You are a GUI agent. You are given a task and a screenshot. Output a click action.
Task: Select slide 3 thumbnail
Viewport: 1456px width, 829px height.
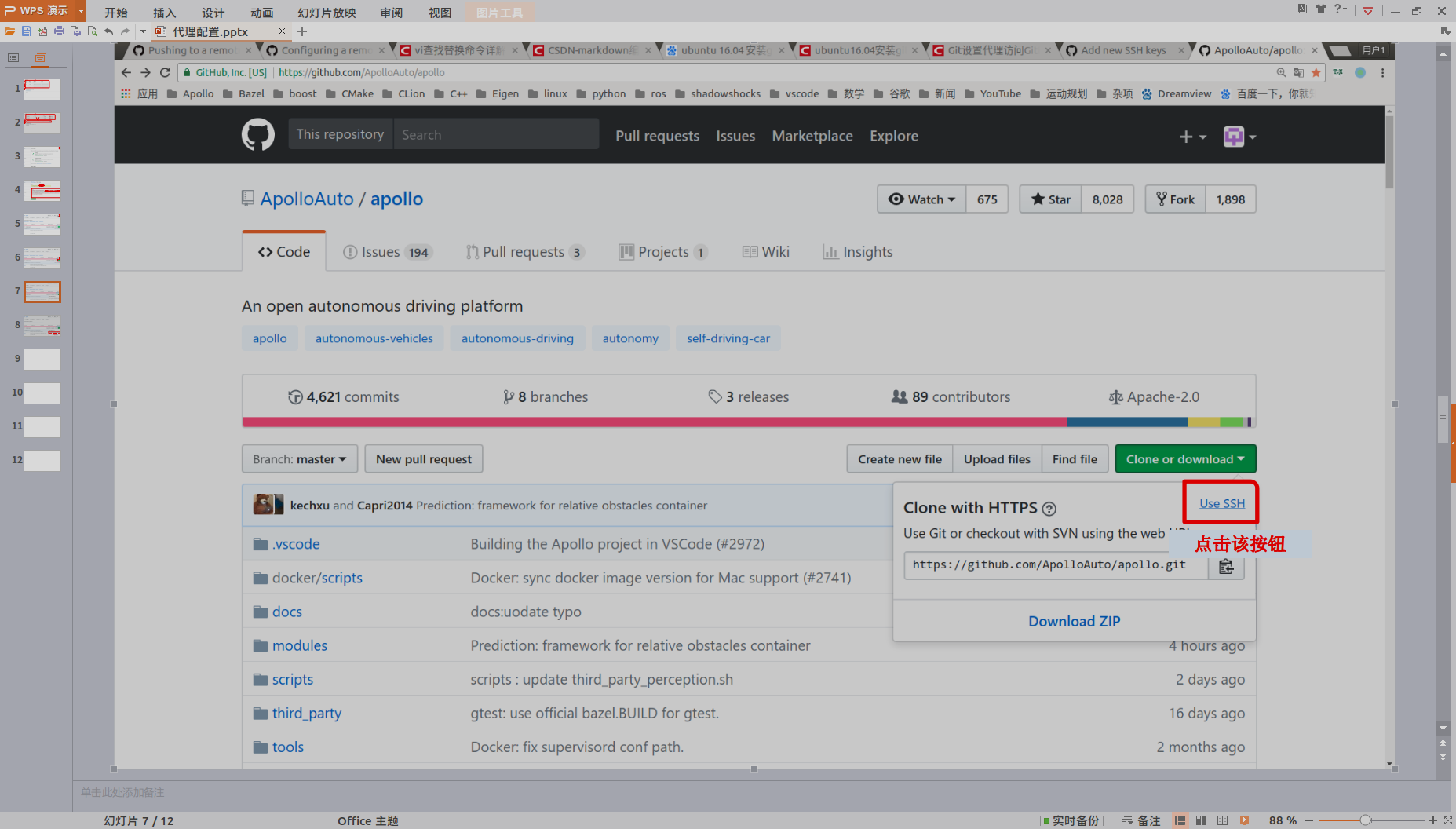pyautogui.click(x=42, y=156)
